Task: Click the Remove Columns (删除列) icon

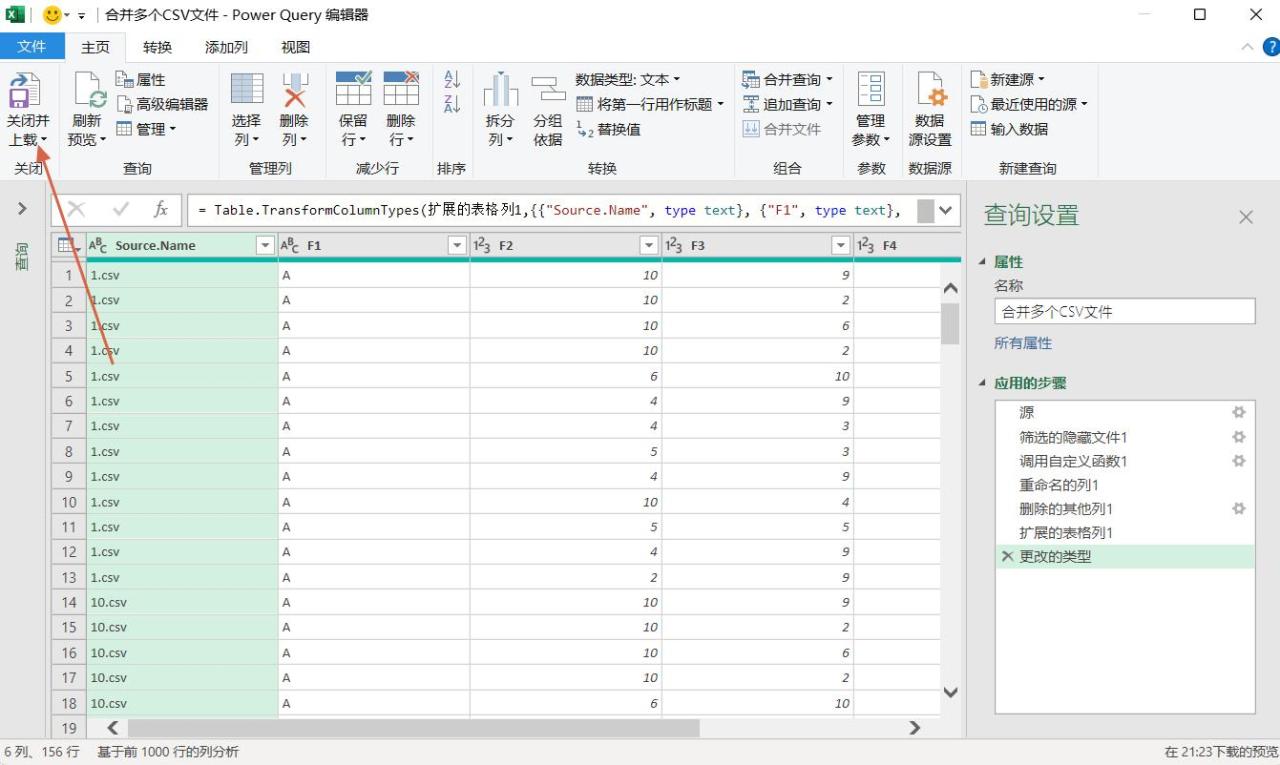Action: tap(295, 89)
